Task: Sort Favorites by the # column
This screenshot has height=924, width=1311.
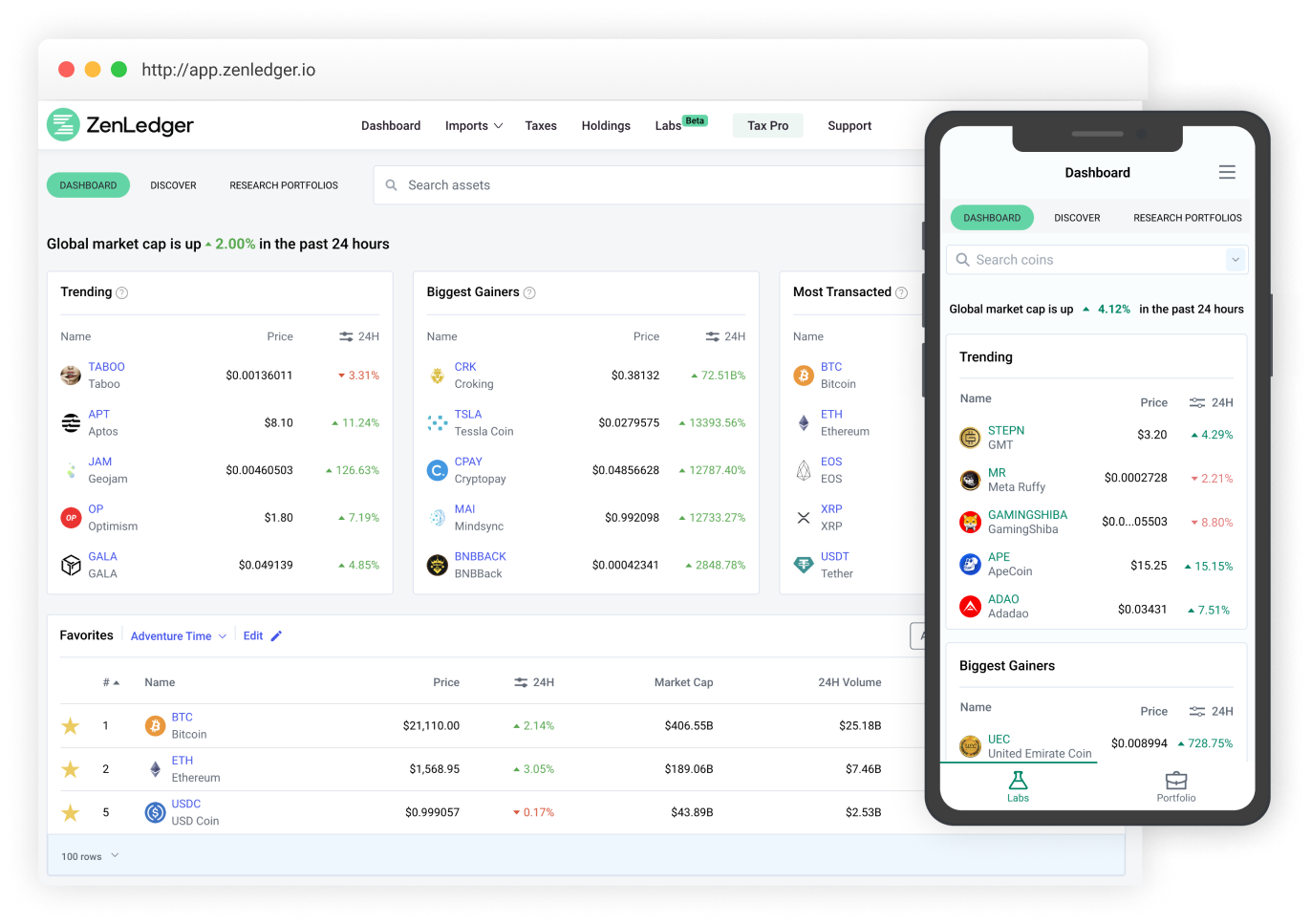Action: [x=111, y=682]
